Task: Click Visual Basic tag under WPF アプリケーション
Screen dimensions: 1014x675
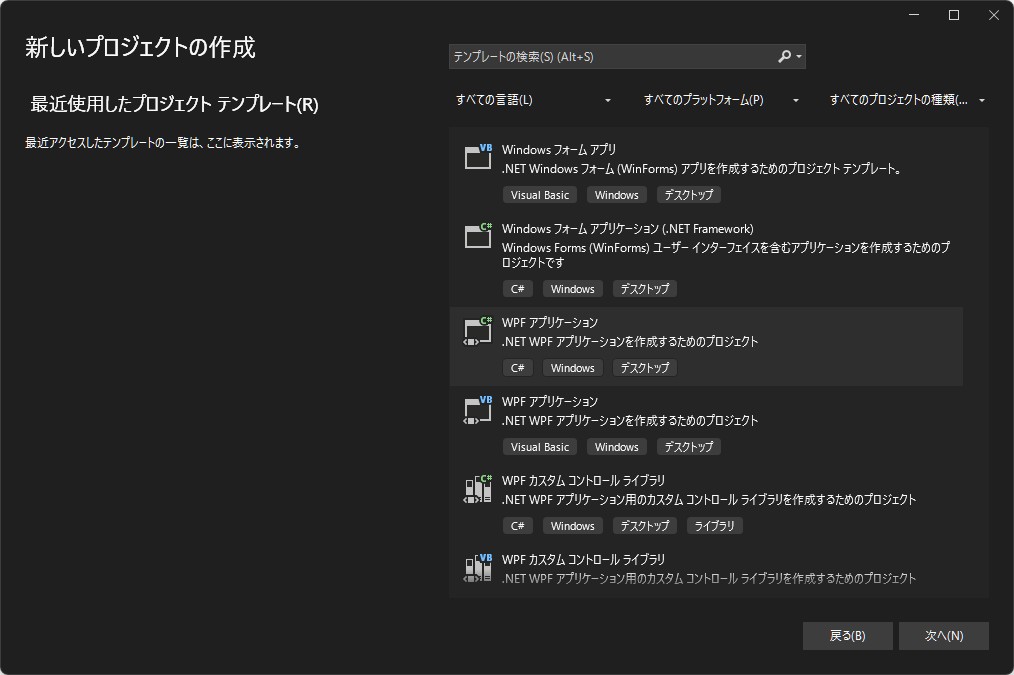Action: point(540,447)
